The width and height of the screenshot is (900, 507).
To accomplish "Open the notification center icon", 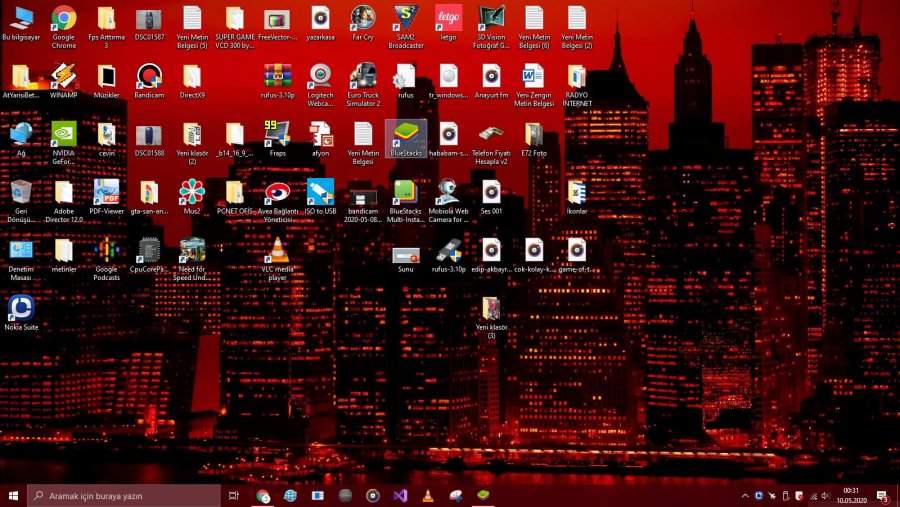I will click(883, 496).
